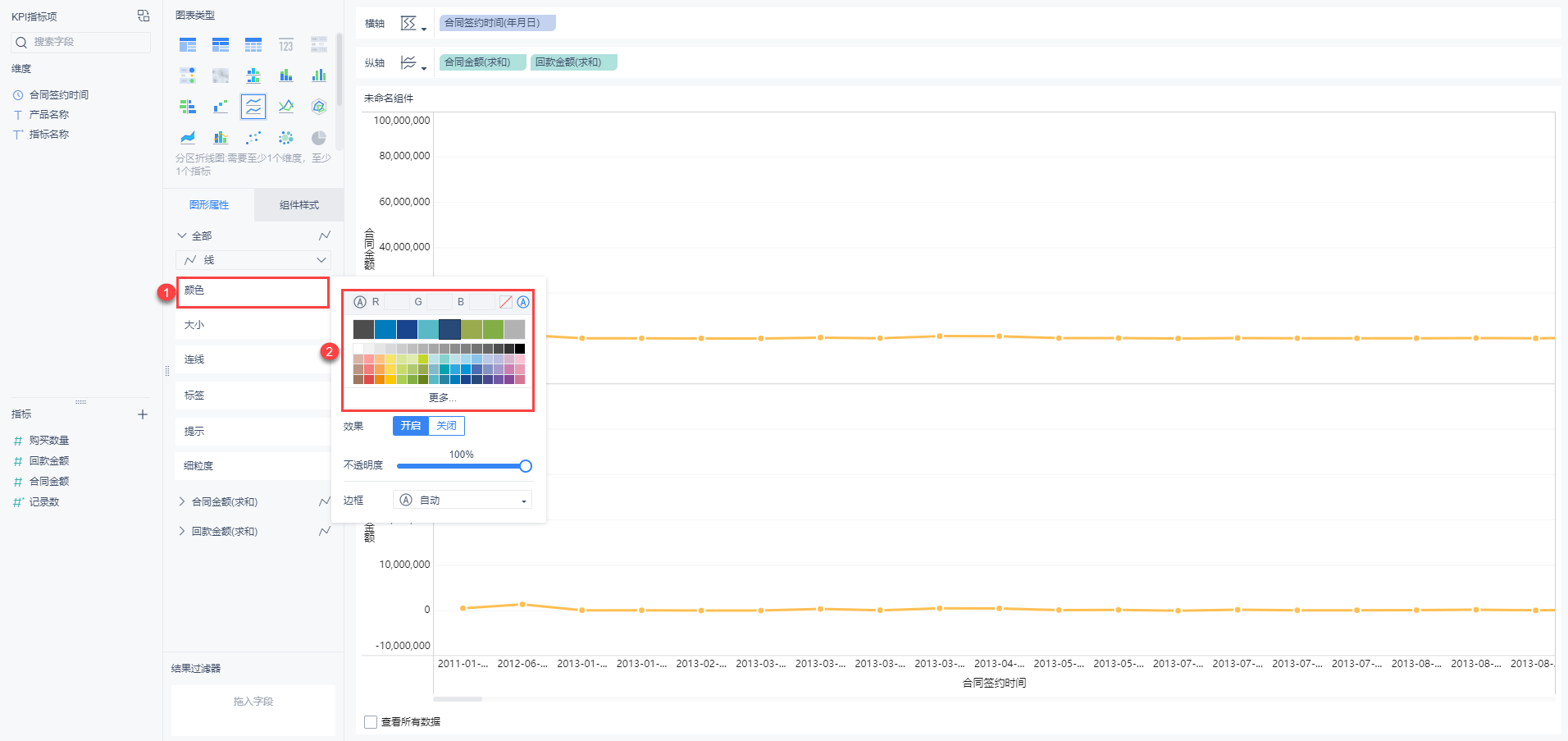The height and width of the screenshot is (741, 1568).
Task: Select the bubble chart type icon
Action: (286, 137)
